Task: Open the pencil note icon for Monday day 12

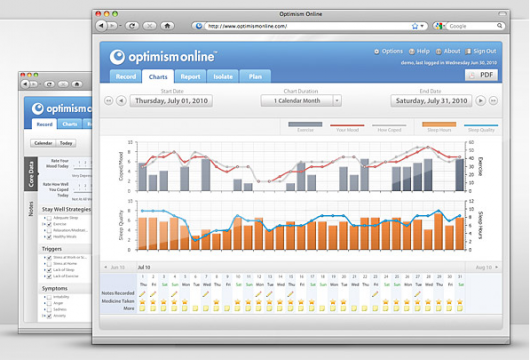Action: 259,294
